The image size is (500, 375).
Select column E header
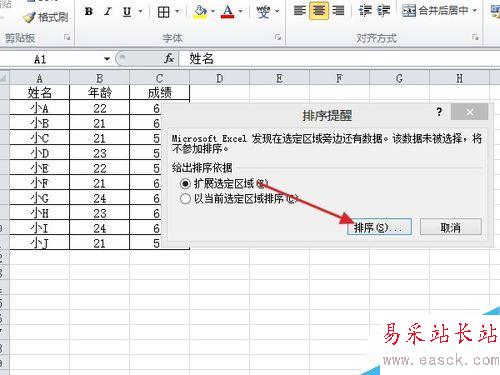pos(279,78)
